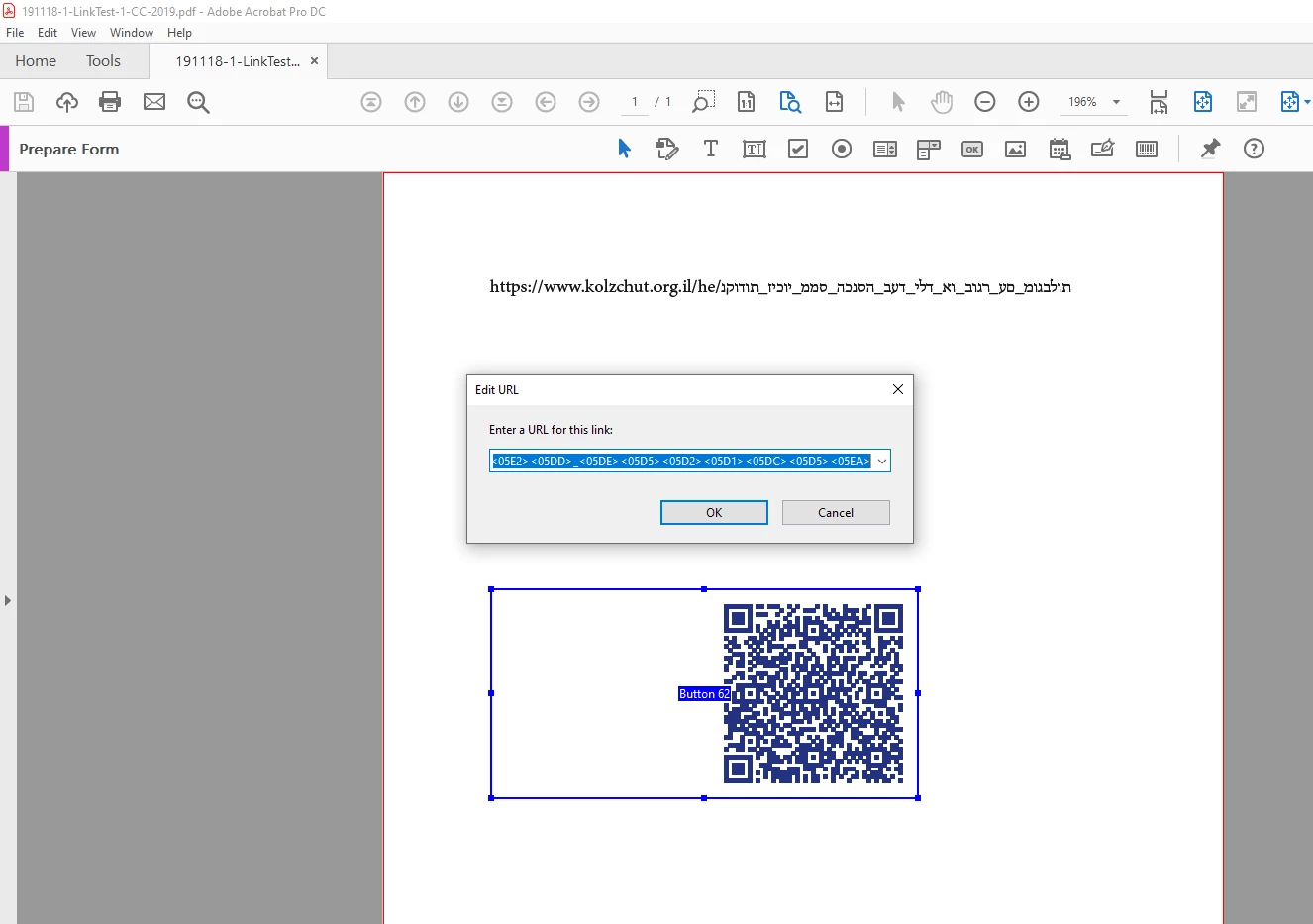Pin the tool with pushpin icon

(x=1210, y=149)
